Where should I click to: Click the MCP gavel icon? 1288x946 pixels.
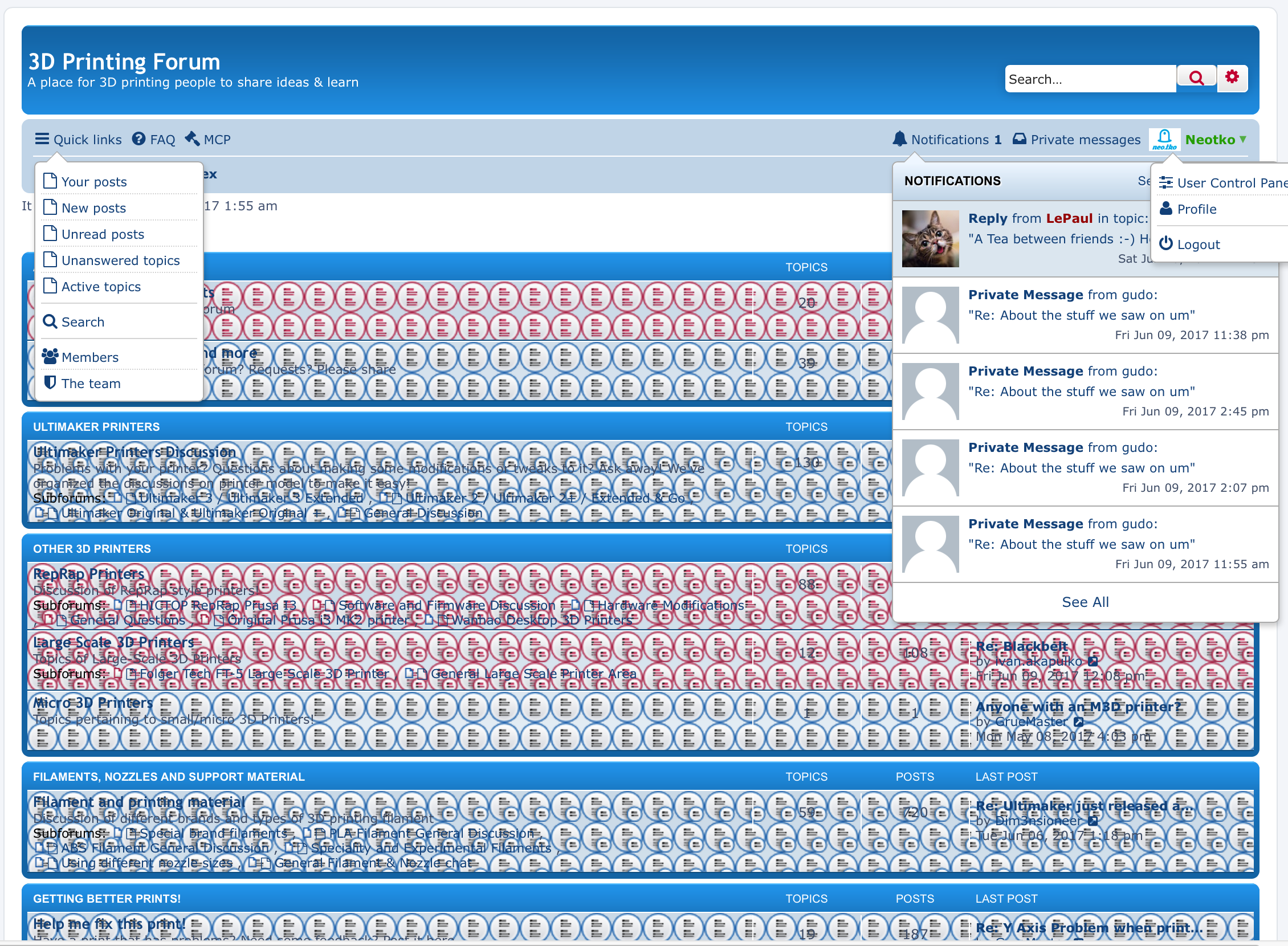[193, 139]
